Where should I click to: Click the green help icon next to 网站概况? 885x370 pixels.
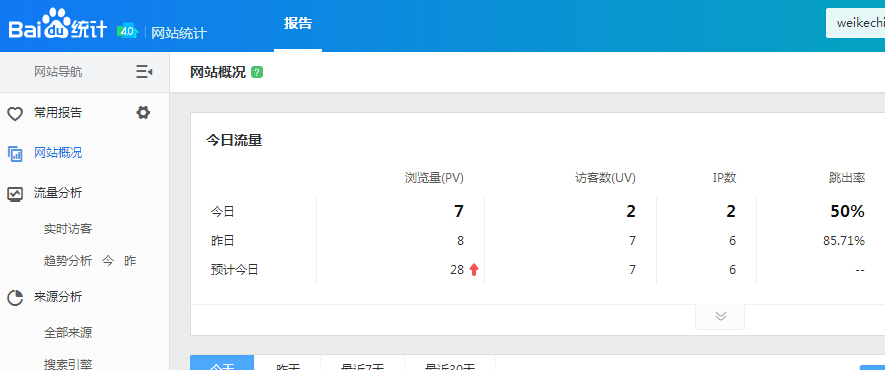pyautogui.click(x=257, y=72)
